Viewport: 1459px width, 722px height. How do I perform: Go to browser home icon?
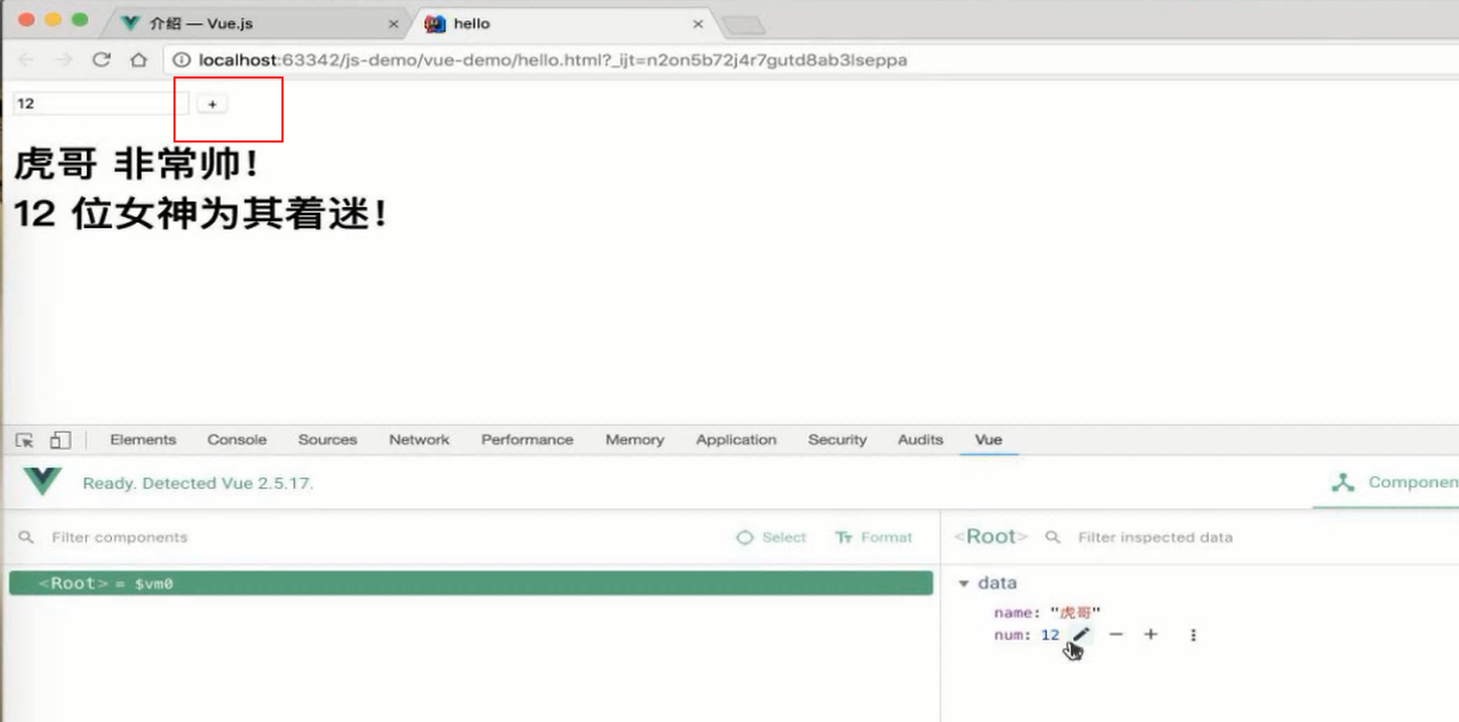[139, 60]
